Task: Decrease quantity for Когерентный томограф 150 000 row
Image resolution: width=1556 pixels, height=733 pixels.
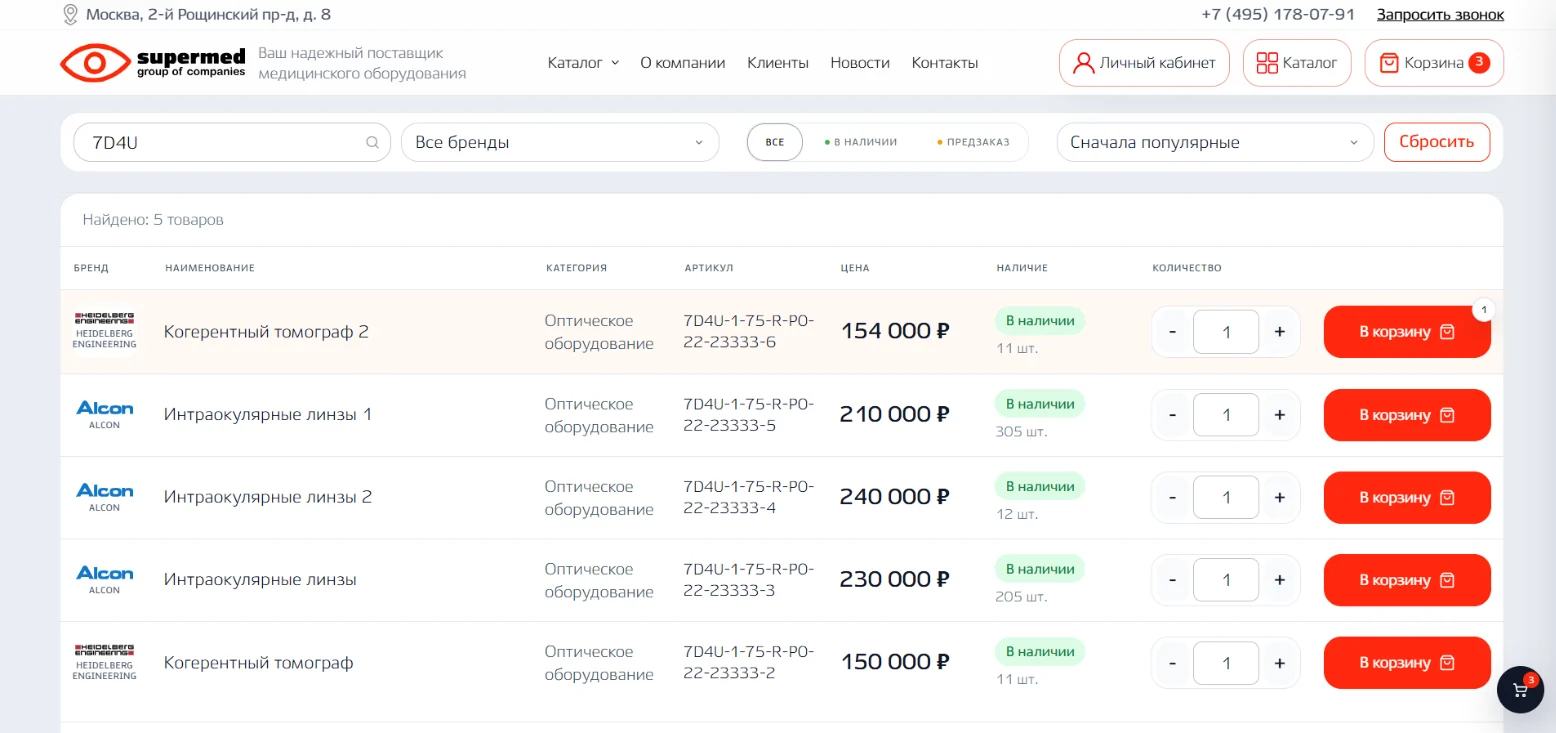Action: 1173,663
